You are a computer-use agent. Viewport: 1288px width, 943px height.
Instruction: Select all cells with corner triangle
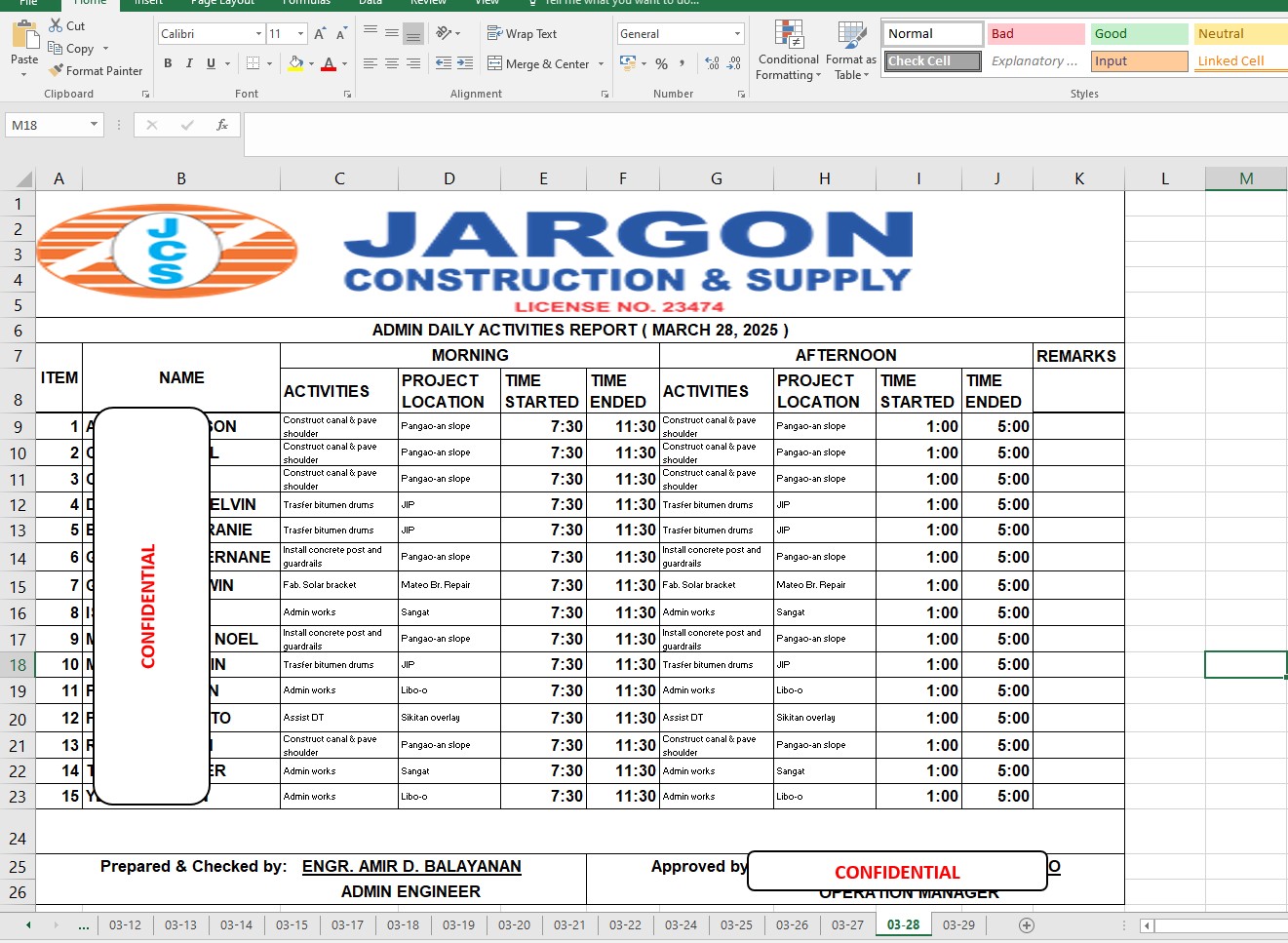tap(23, 178)
